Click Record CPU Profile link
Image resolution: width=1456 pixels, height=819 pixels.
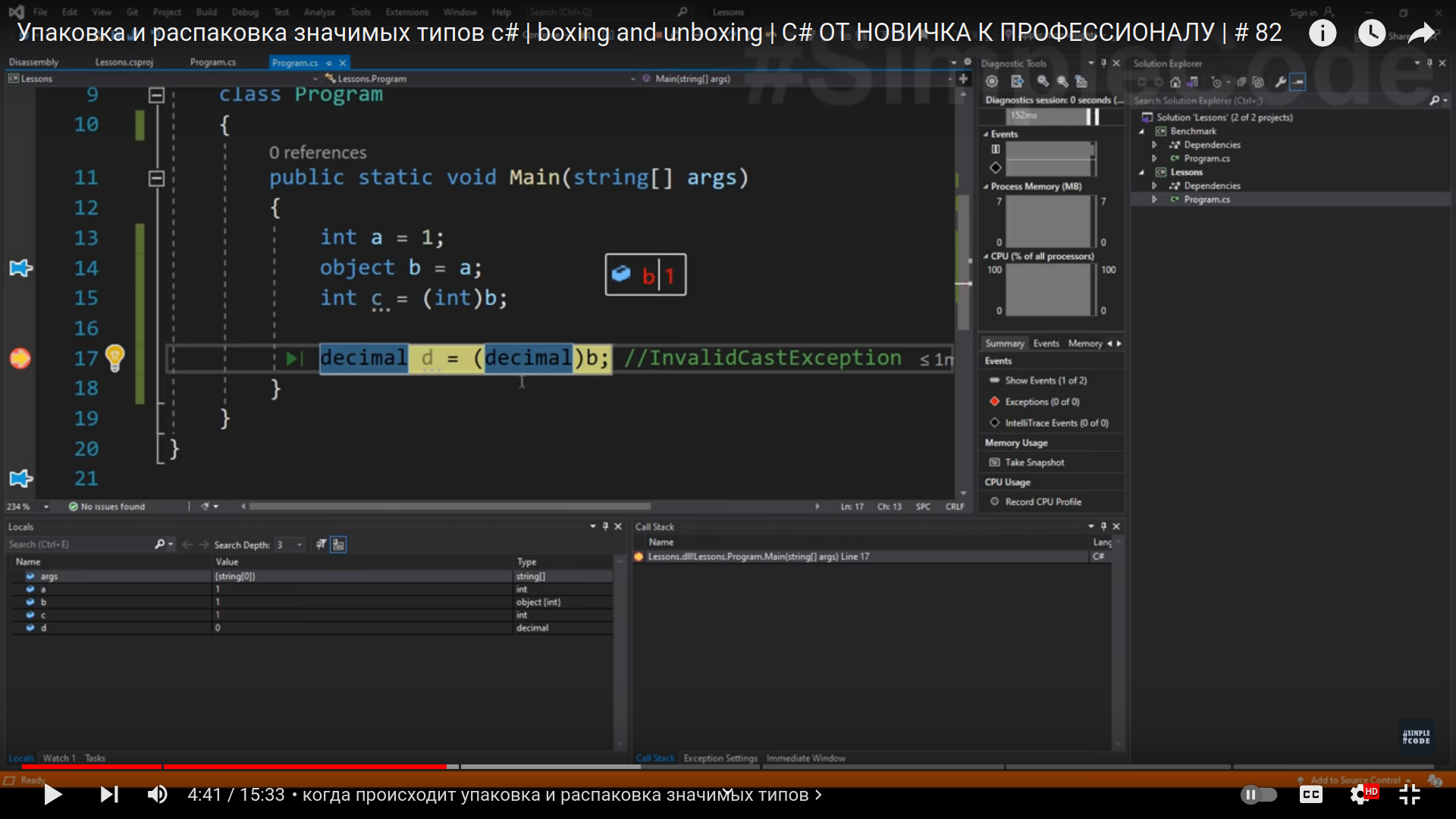(x=1043, y=502)
